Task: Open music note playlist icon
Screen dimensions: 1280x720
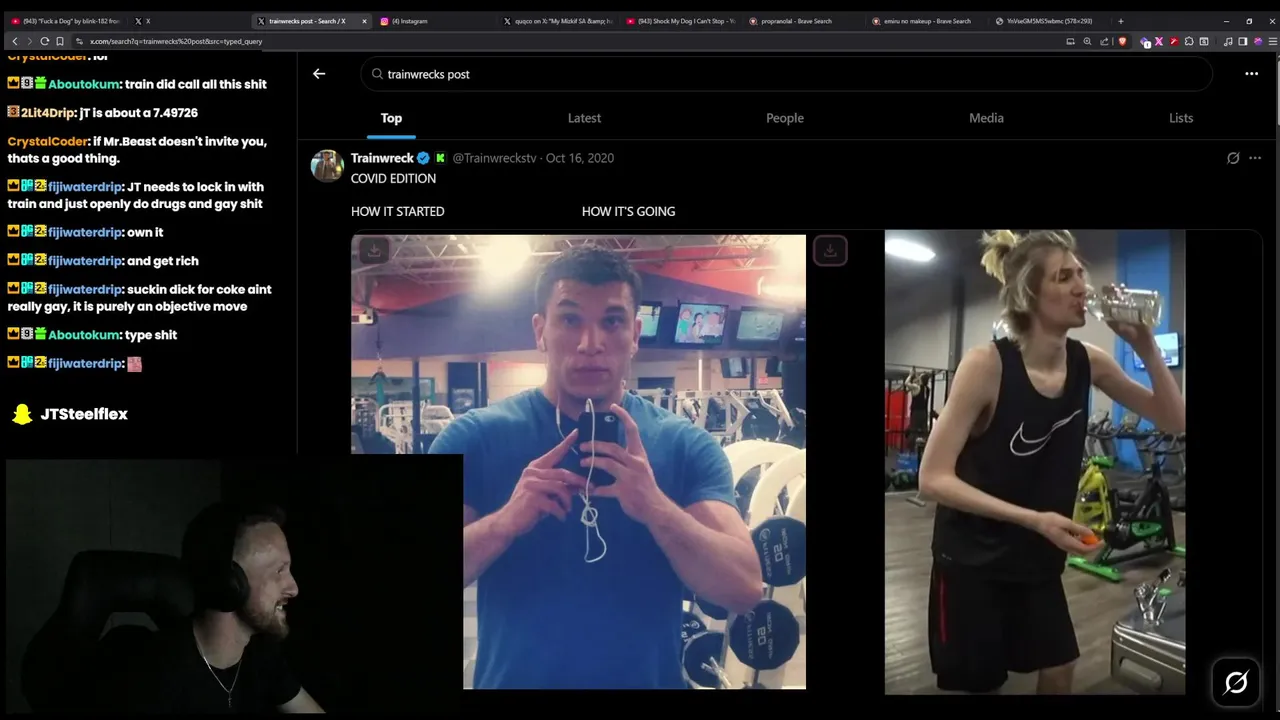Action: tap(1228, 41)
